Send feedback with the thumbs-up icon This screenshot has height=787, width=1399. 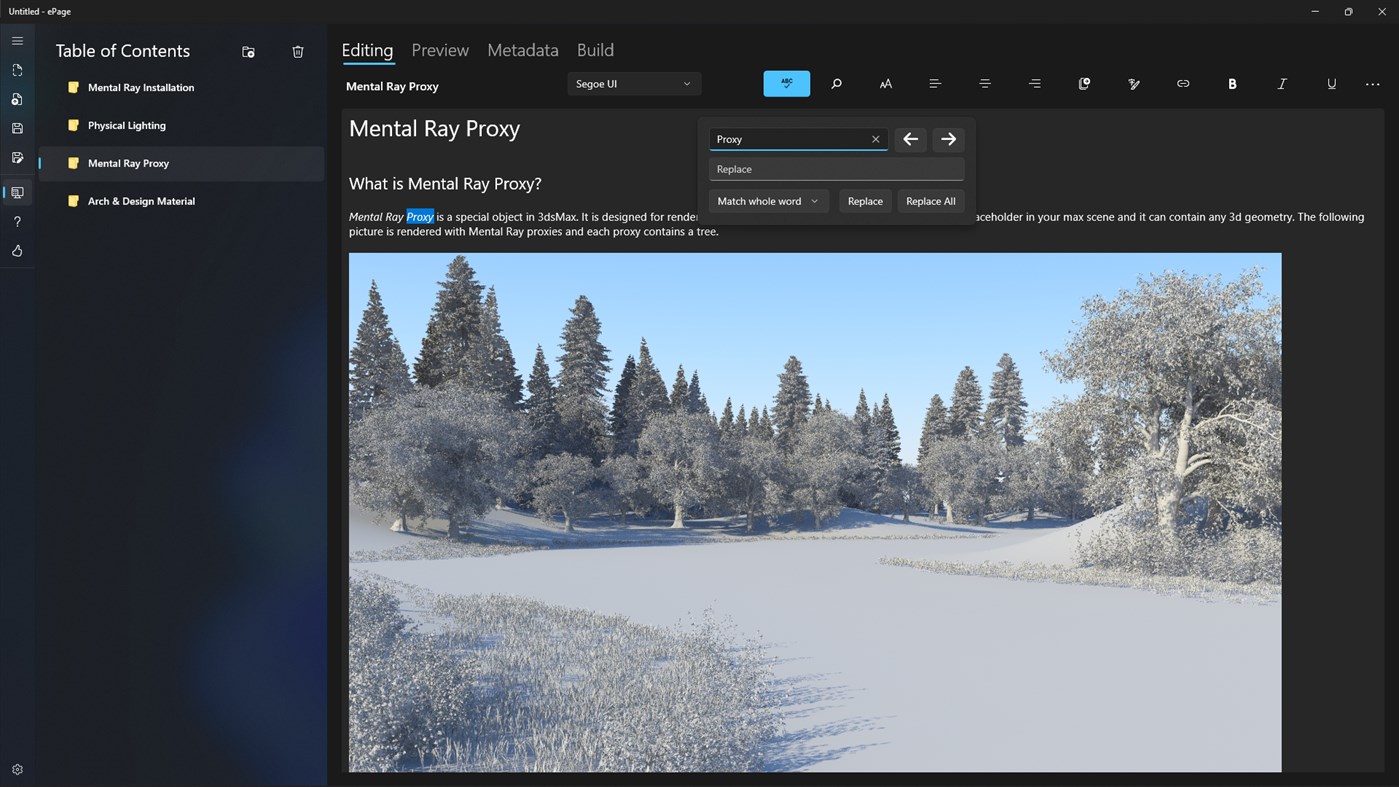click(x=17, y=251)
